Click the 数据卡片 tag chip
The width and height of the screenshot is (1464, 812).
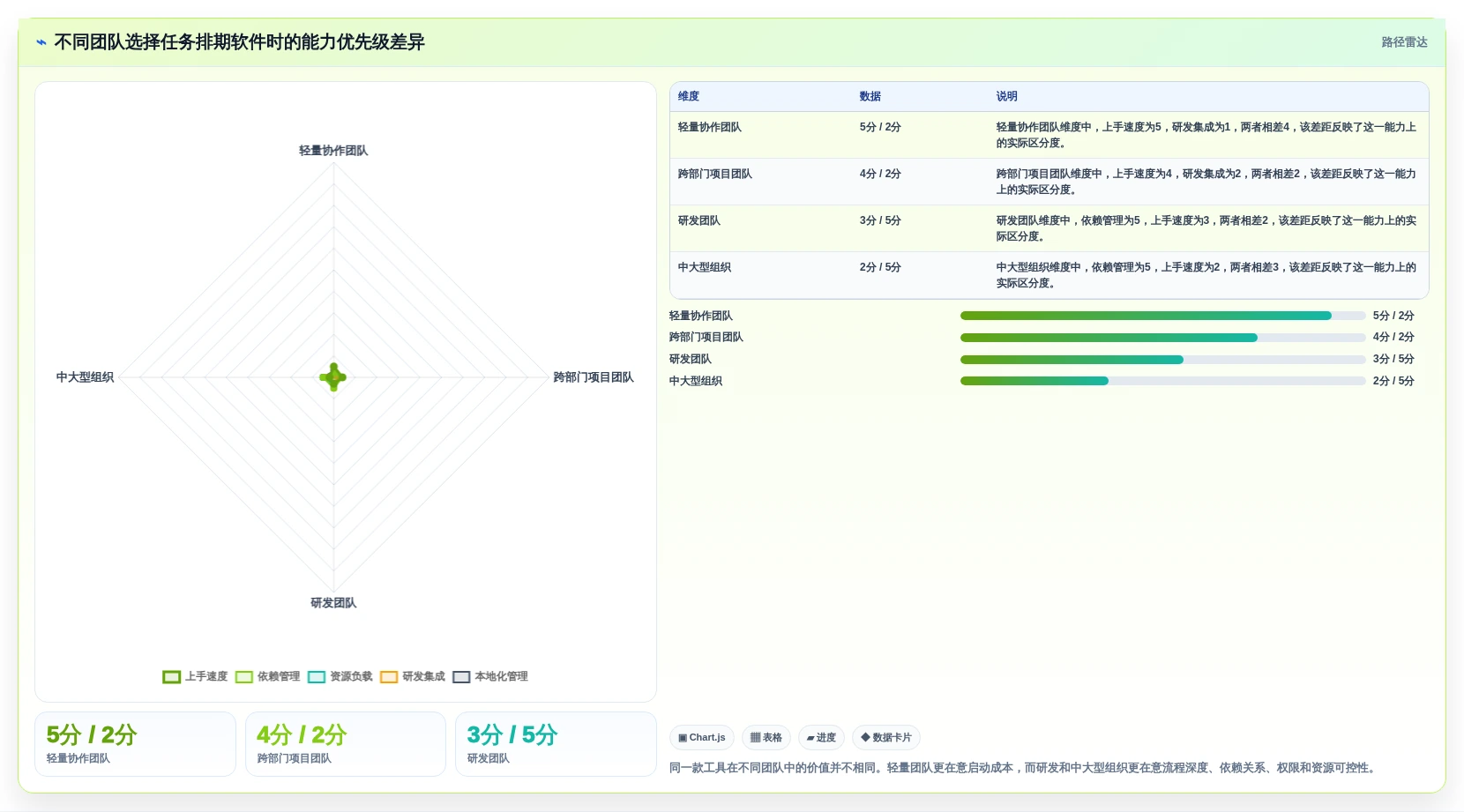886,737
